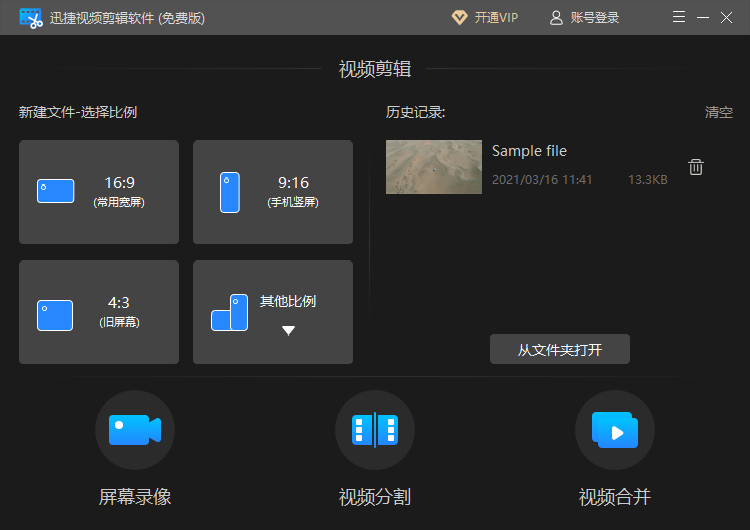The height and width of the screenshot is (530, 750).
Task: Click the VIP diamond icon
Action: click(459, 18)
